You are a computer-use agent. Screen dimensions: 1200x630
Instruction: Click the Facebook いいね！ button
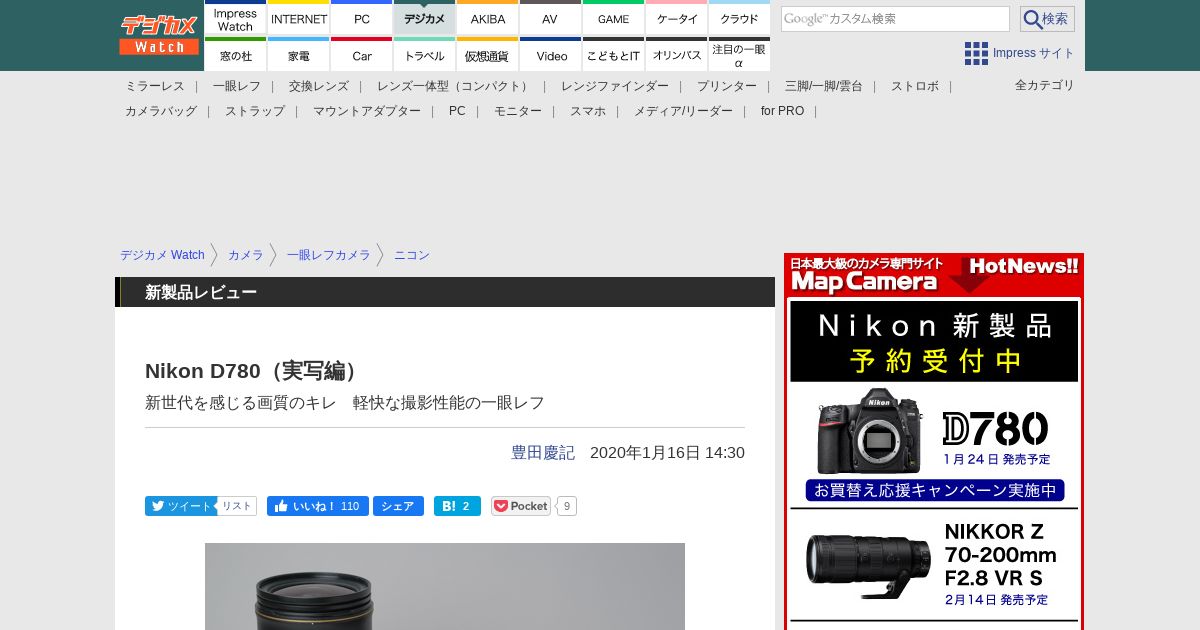pos(318,506)
